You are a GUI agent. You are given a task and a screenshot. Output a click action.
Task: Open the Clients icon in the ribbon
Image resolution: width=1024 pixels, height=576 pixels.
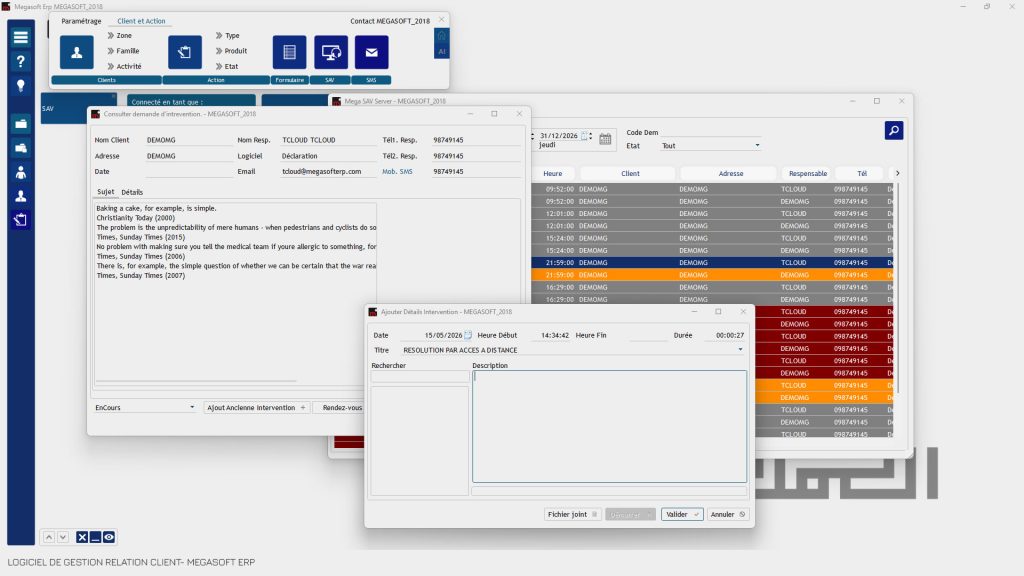pyautogui.click(x=76, y=52)
